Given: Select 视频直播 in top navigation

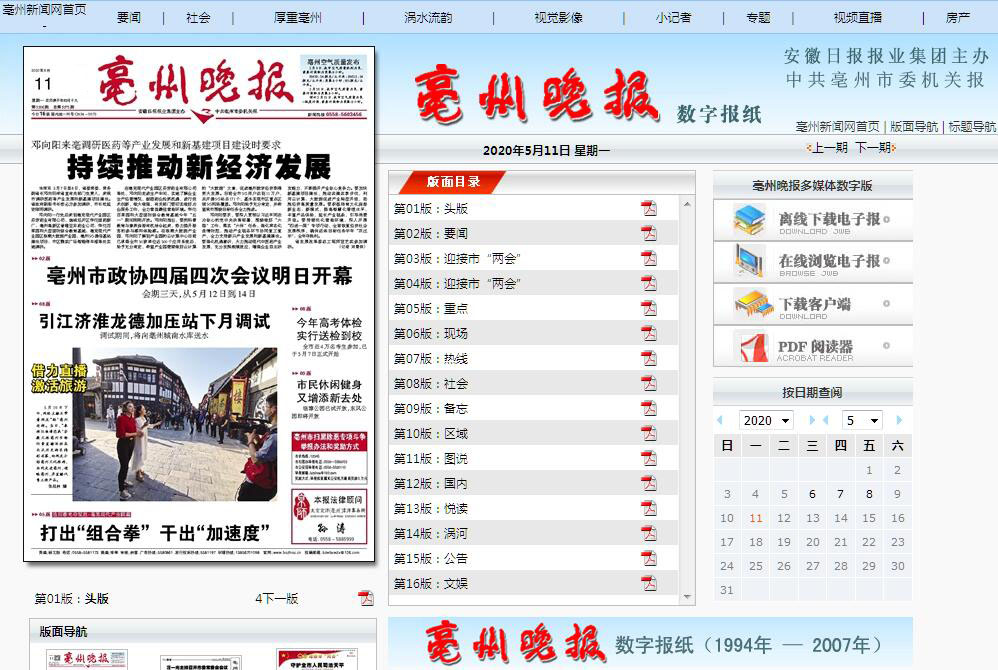Looking at the screenshot, I should 857,17.
